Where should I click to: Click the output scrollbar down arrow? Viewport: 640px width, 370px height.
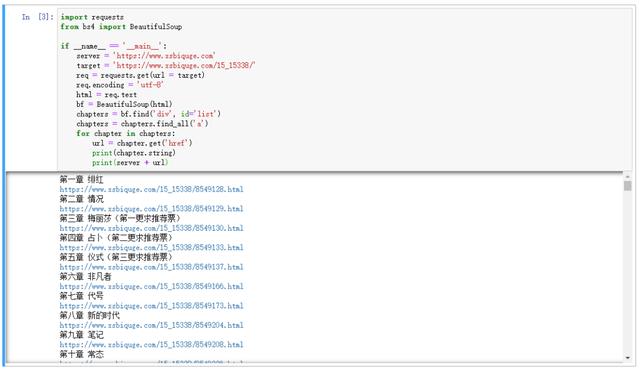coord(627,358)
